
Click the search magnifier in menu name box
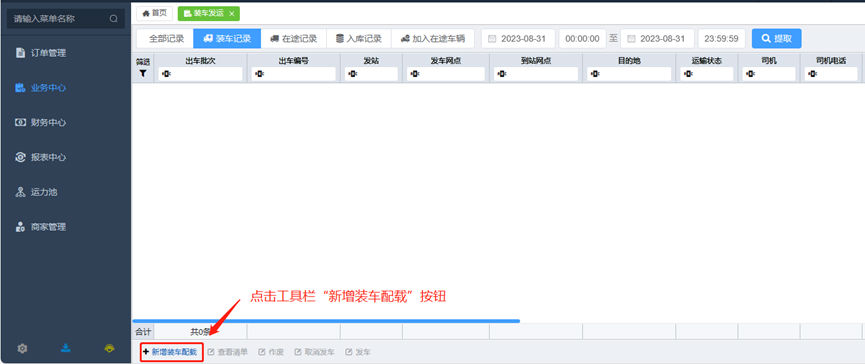click(x=114, y=19)
